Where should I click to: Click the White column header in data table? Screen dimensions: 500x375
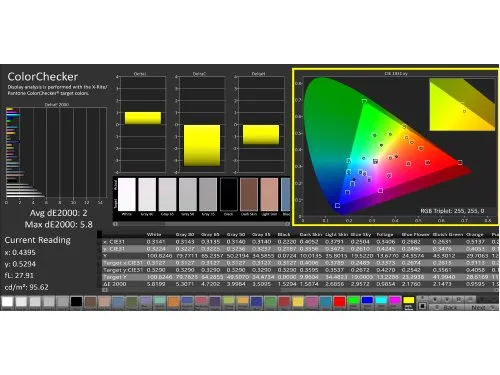pyautogui.click(x=154, y=235)
